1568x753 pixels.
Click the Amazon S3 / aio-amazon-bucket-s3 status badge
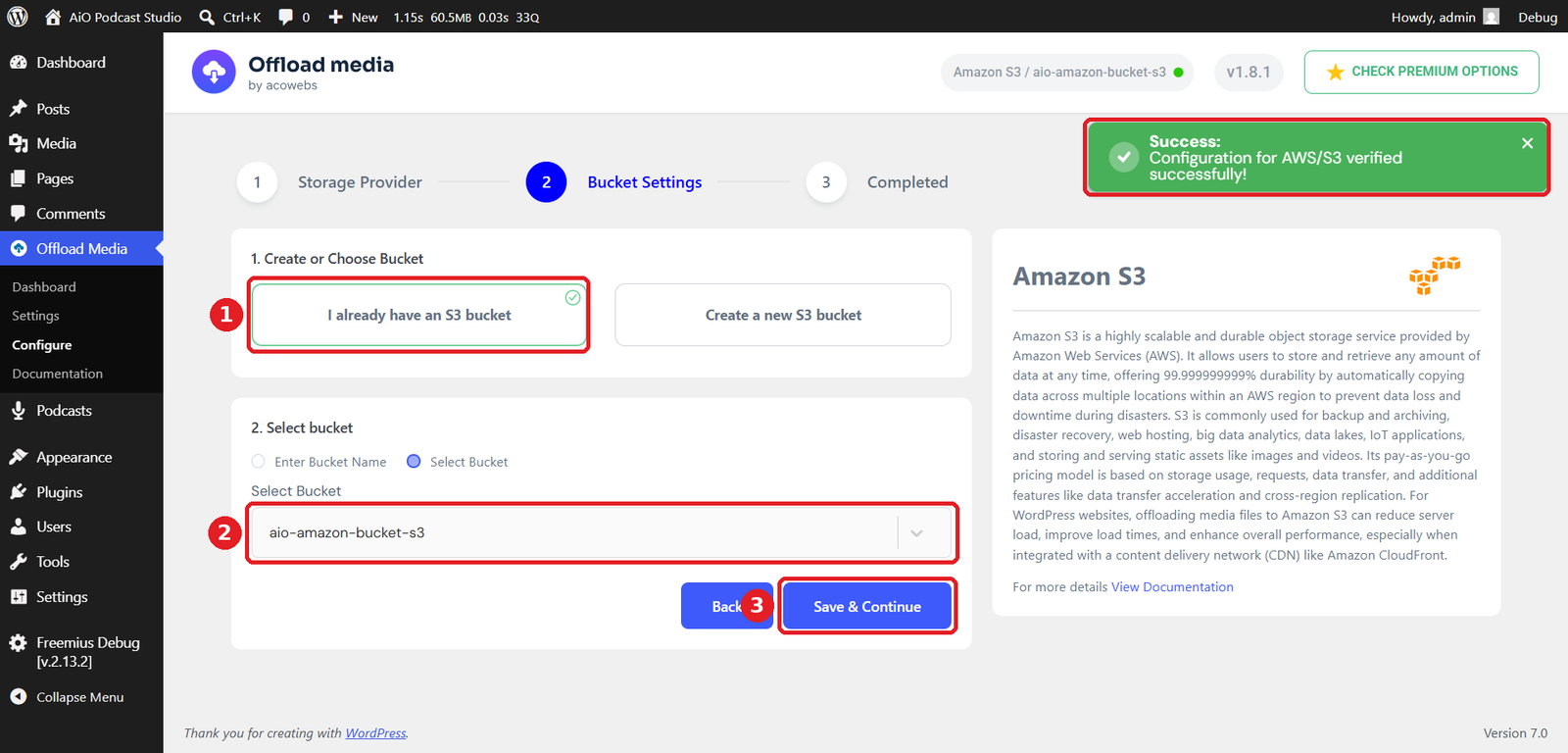pyautogui.click(x=1067, y=73)
